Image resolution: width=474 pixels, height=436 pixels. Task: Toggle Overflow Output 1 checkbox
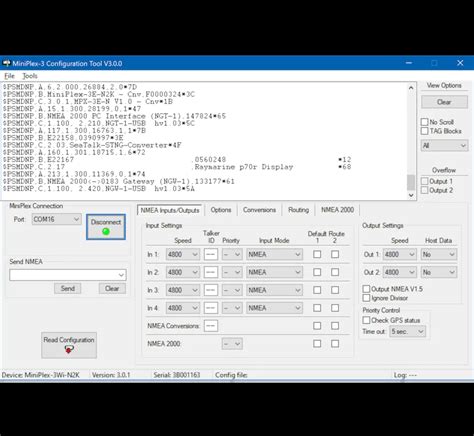click(424, 181)
